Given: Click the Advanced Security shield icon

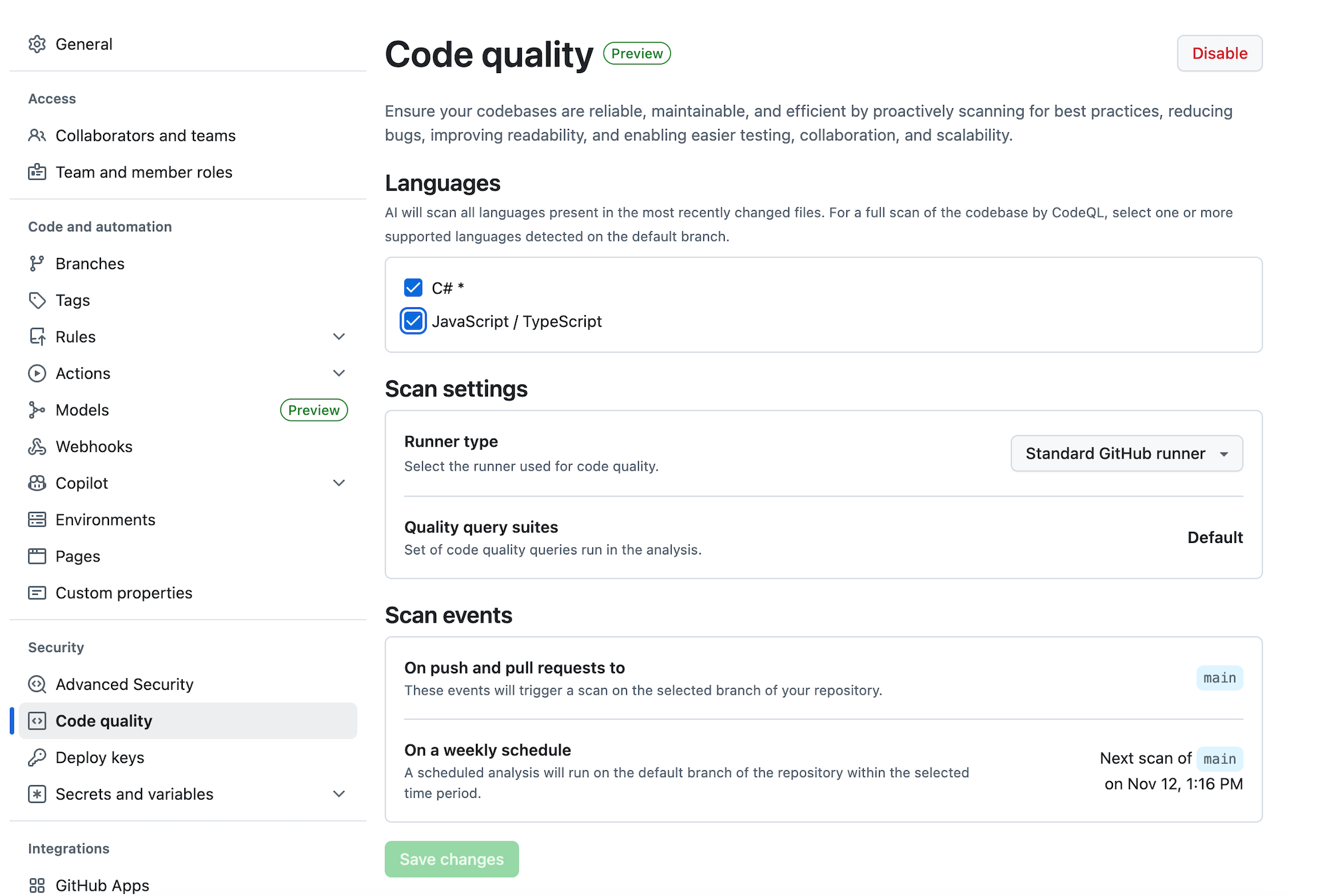Looking at the screenshot, I should (37, 684).
